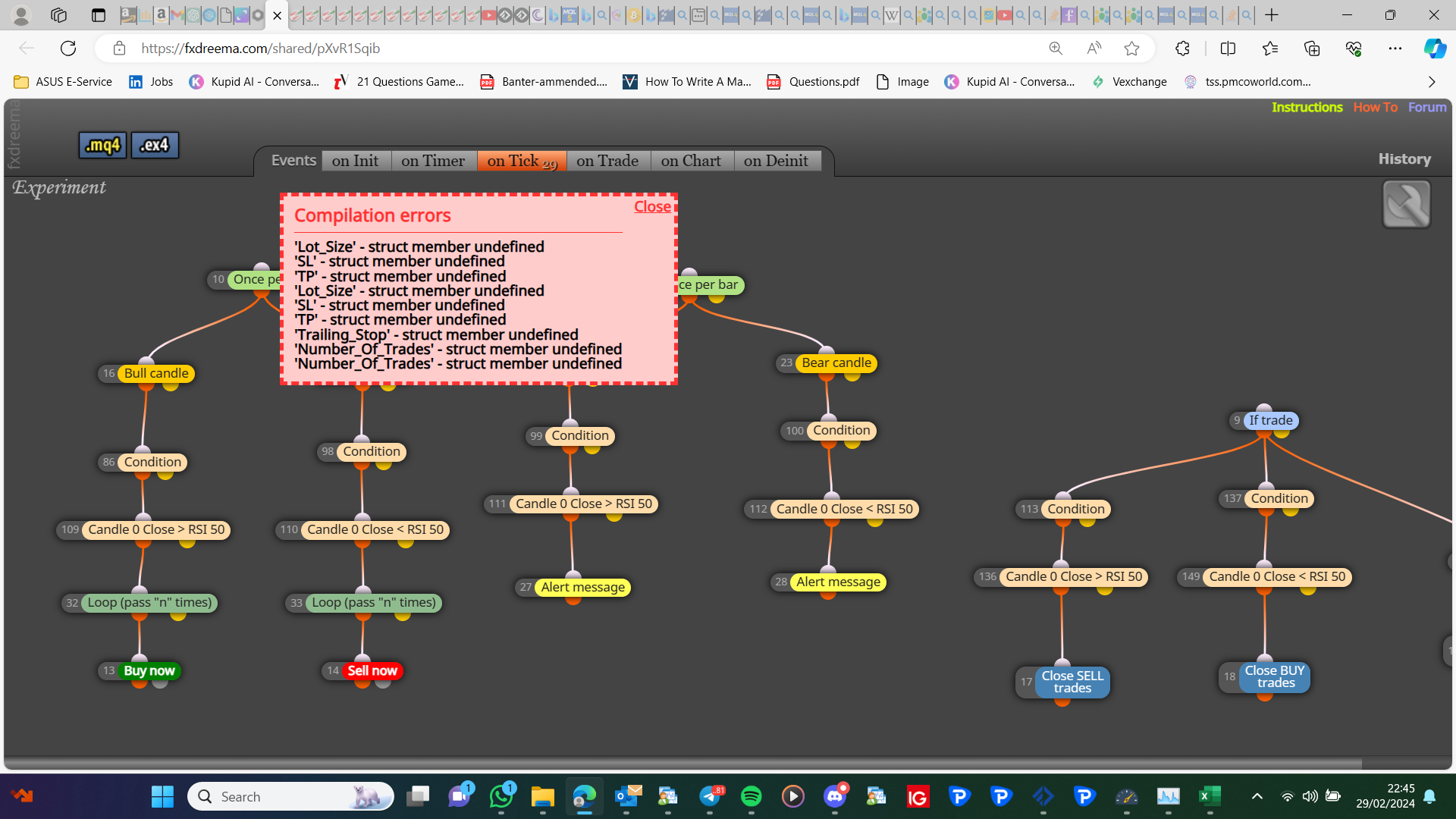Select the Buy now block
The height and width of the screenshot is (819, 1456).
coord(149,670)
